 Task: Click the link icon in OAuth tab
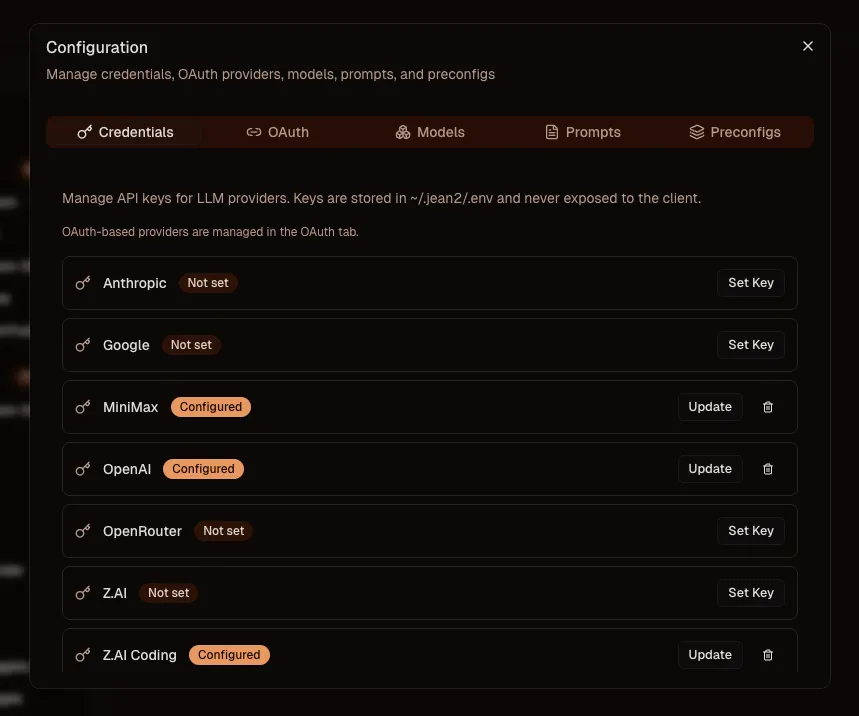(254, 132)
